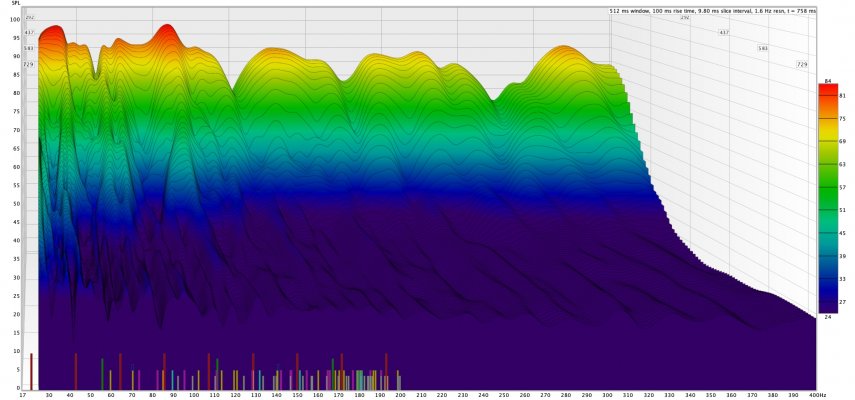Viewport: 855px width, 400px height.
Task: Click the 24 label below the color scale
Action: pos(827,317)
